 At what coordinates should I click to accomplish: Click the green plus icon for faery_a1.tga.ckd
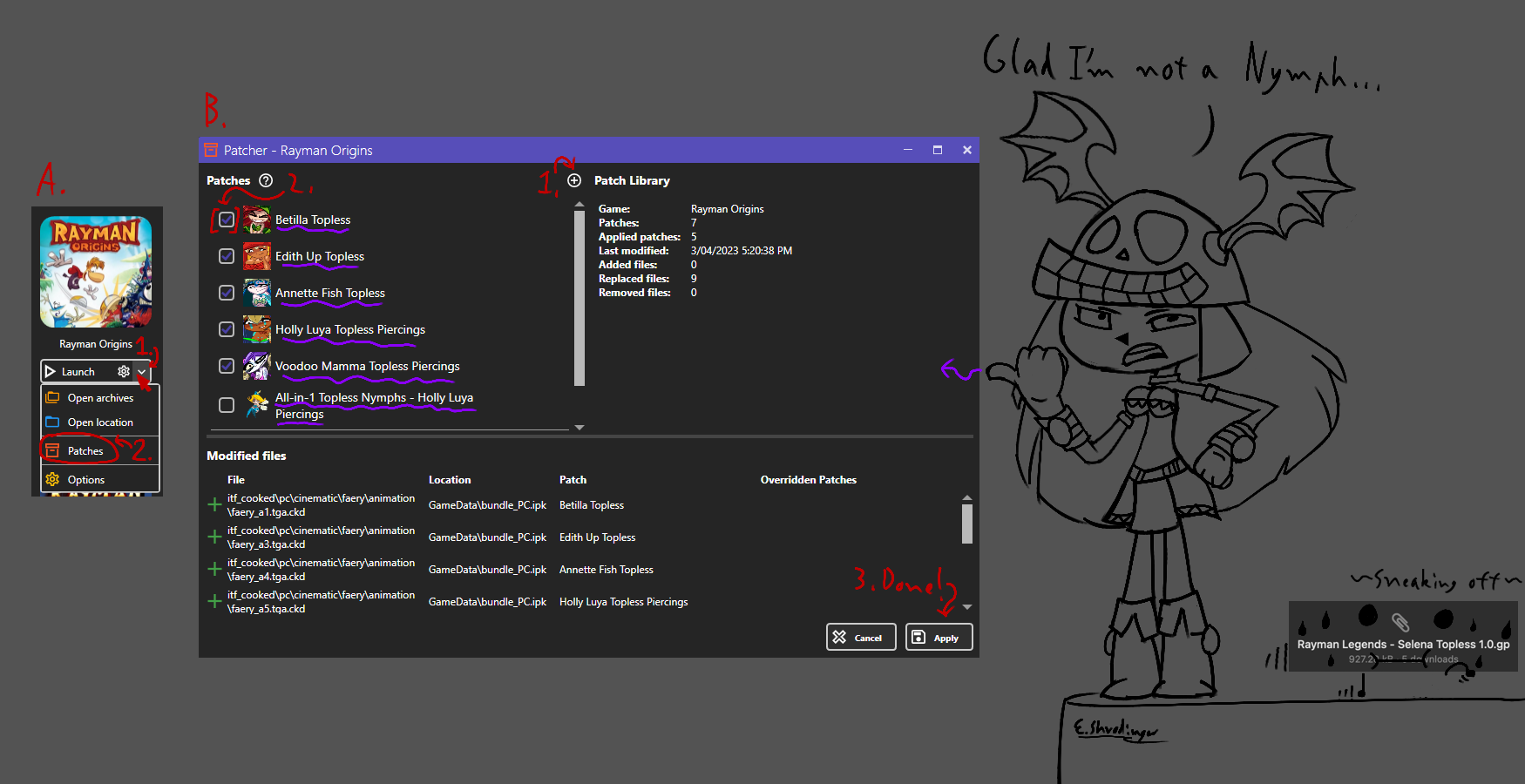coord(214,504)
